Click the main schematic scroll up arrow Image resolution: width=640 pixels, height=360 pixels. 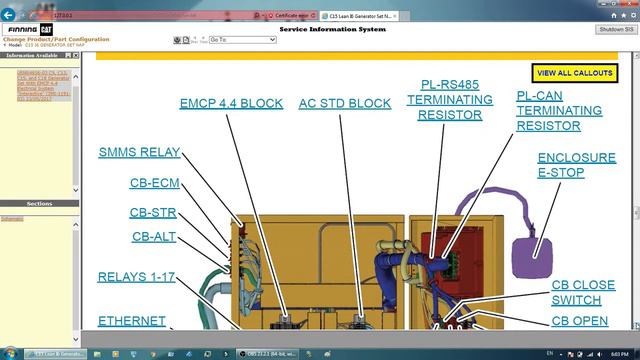pos(636,55)
